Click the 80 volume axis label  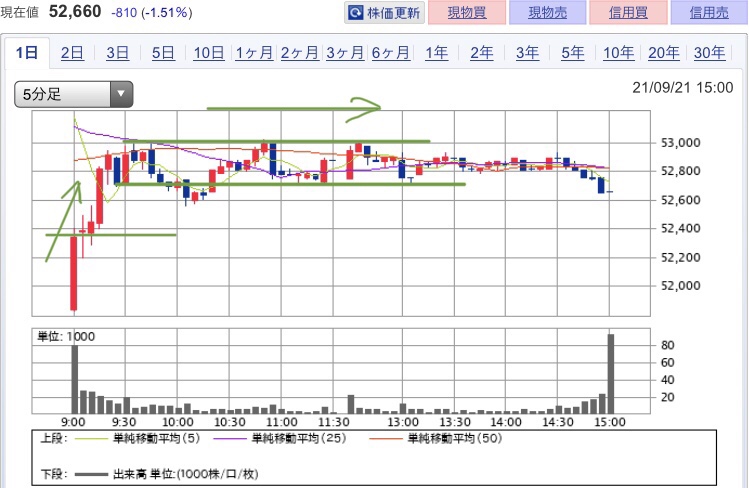pos(668,345)
